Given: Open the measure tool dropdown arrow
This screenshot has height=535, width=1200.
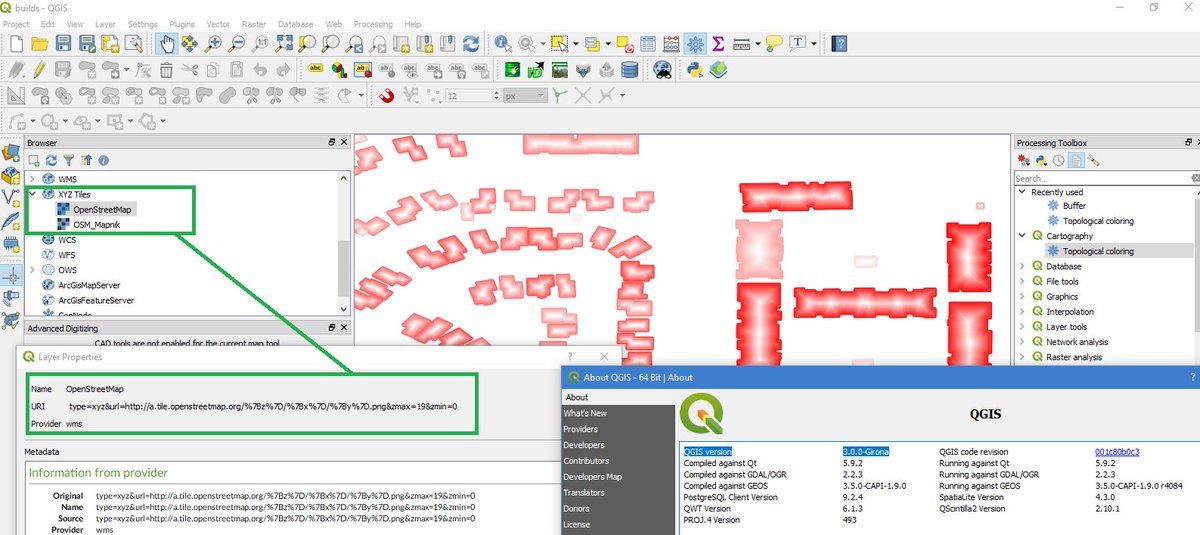Looking at the screenshot, I should click(x=757, y=44).
